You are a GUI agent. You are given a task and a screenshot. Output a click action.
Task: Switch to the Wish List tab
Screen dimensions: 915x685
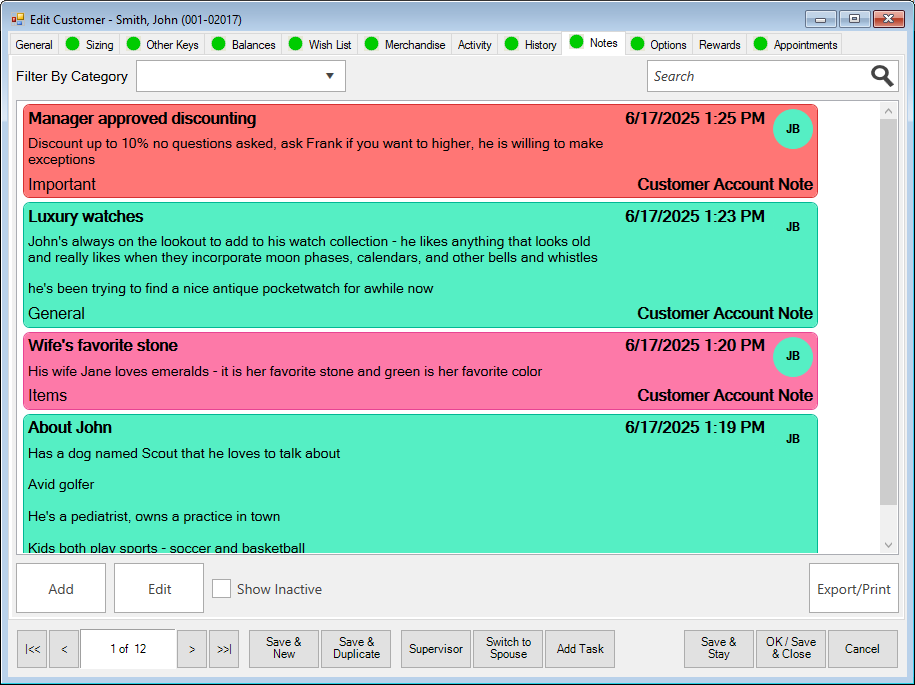tap(329, 44)
